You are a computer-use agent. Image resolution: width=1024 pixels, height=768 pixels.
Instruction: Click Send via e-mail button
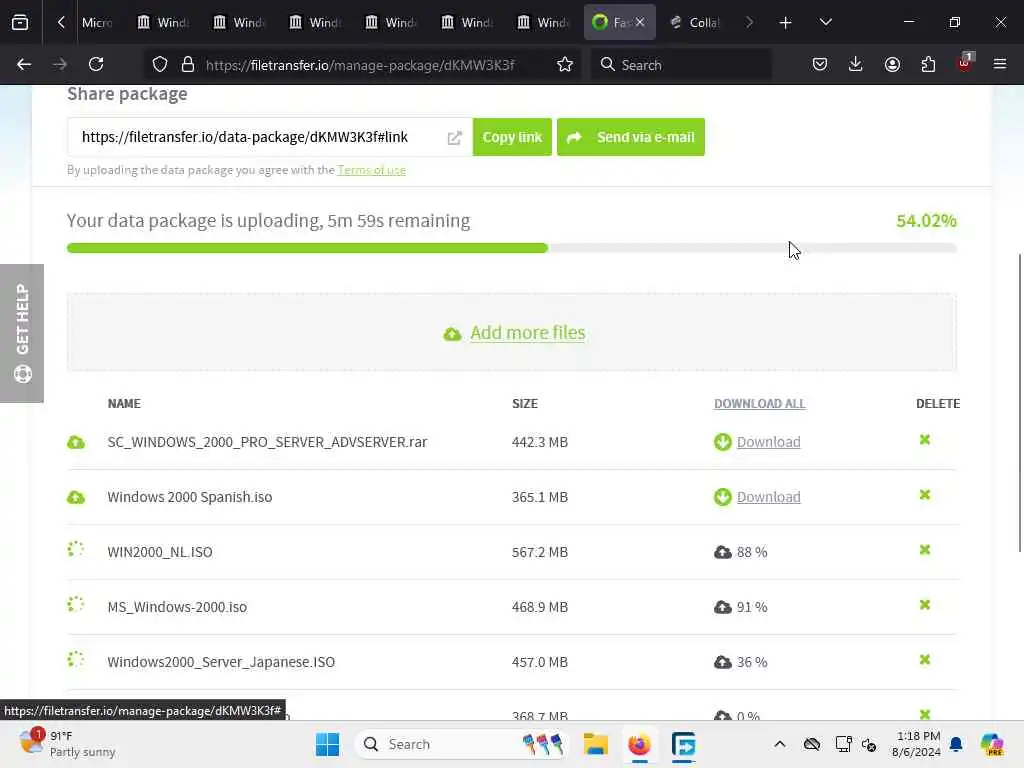[x=631, y=137]
